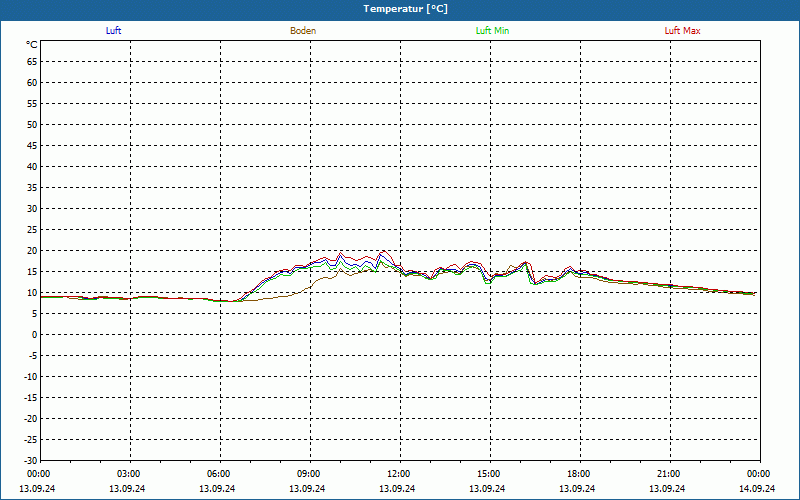Click the 50 value on temperature axis

32,124
